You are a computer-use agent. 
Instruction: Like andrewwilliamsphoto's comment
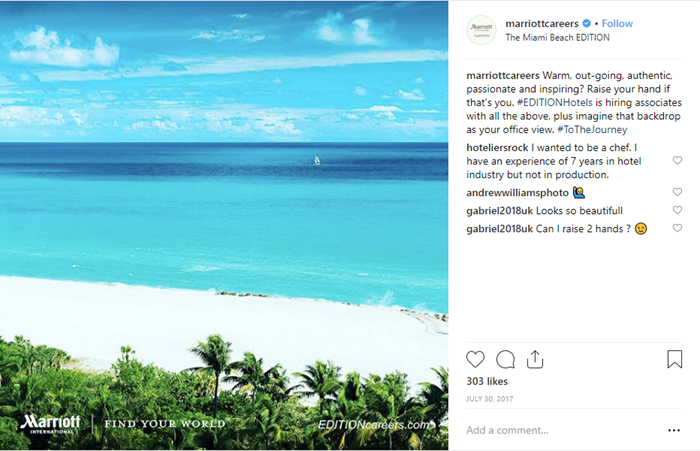coord(677,192)
